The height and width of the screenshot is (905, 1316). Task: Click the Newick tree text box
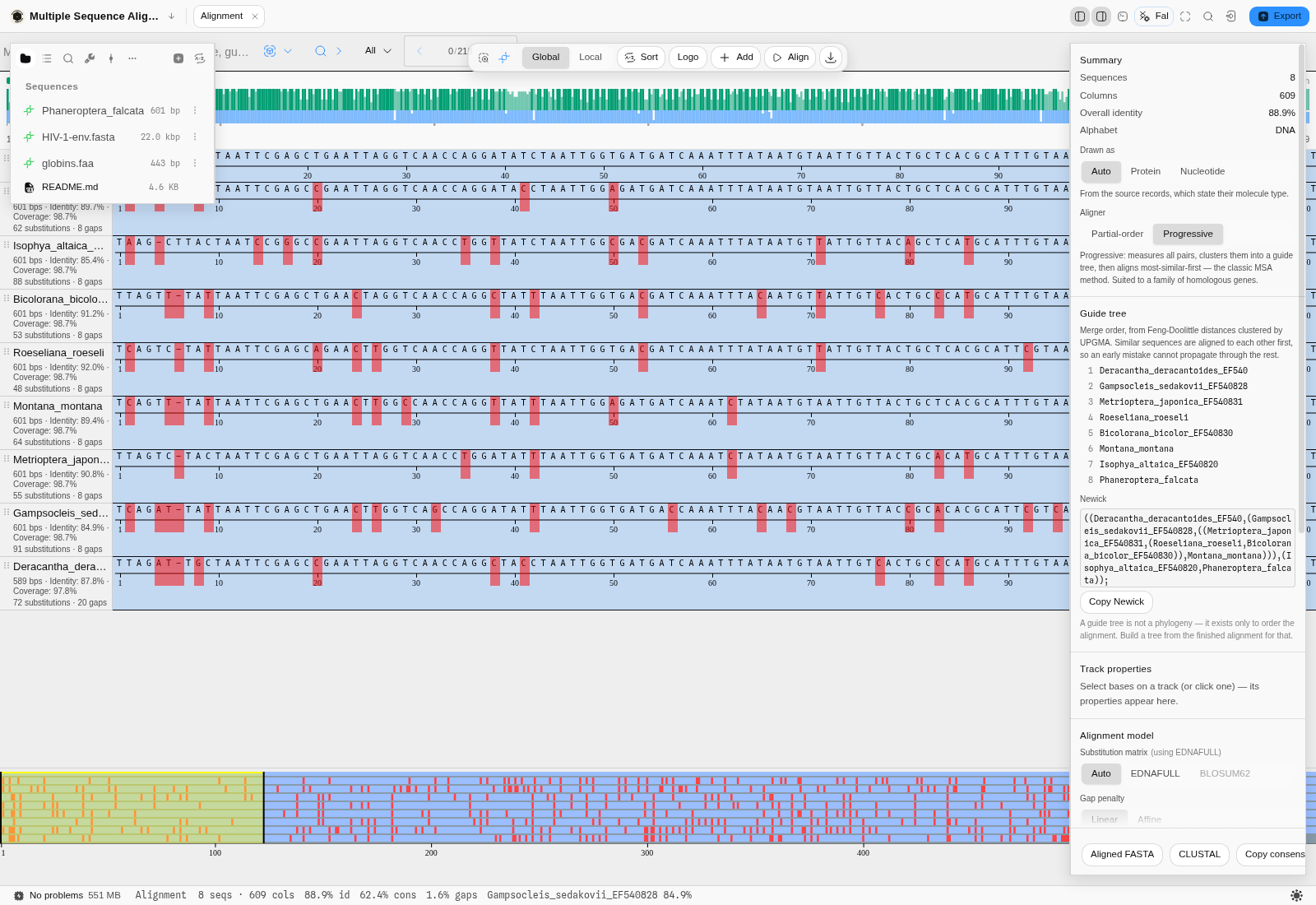point(1187,548)
